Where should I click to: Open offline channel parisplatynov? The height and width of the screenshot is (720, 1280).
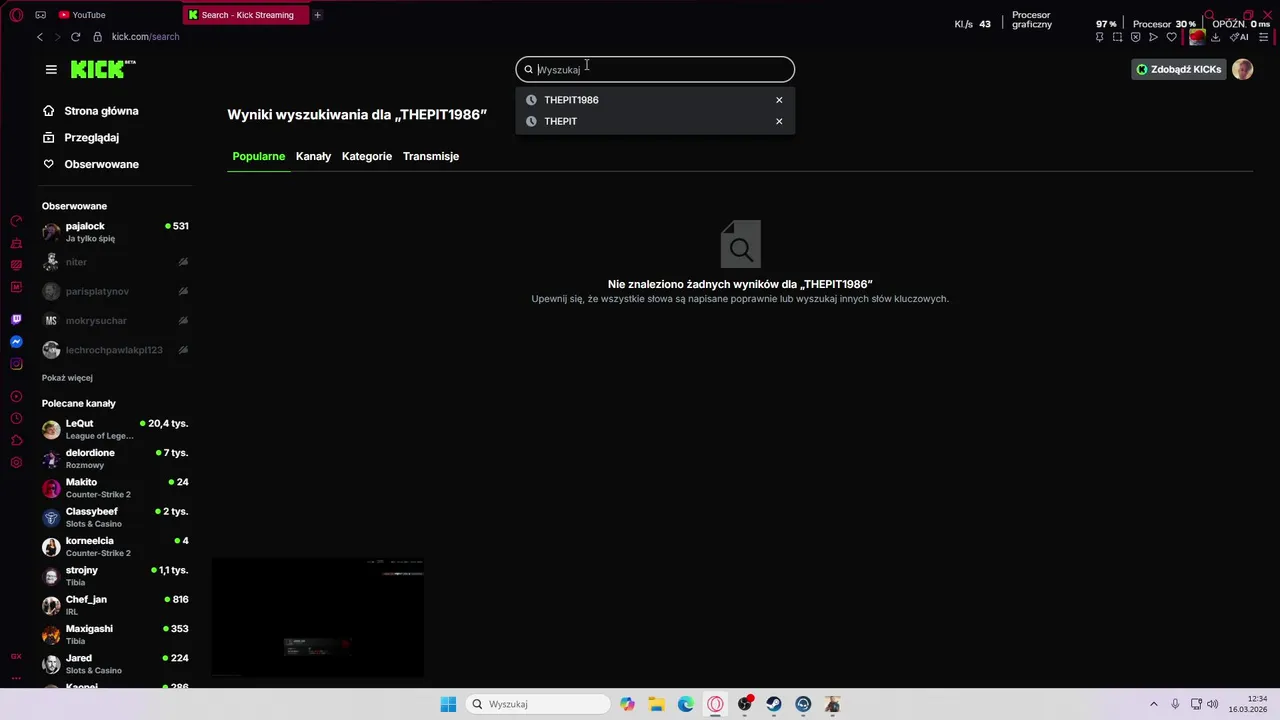tap(115, 291)
